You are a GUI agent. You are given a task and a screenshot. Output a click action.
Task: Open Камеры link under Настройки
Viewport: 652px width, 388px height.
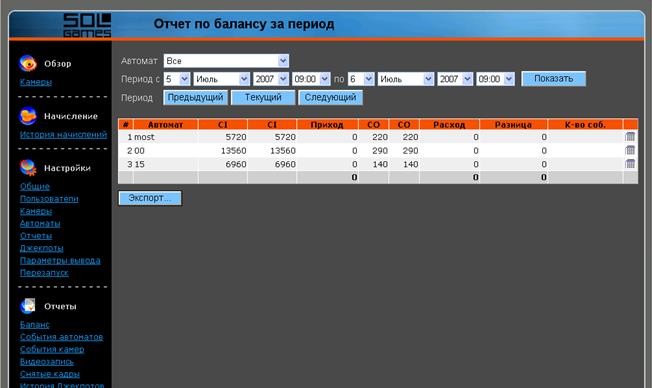click(36, 211)
